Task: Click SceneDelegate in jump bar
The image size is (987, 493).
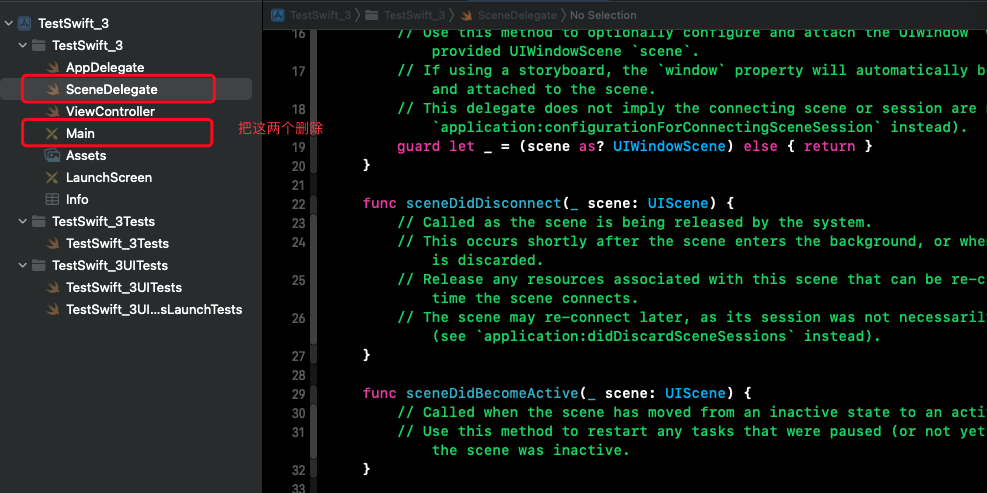Action: (517, 15)
